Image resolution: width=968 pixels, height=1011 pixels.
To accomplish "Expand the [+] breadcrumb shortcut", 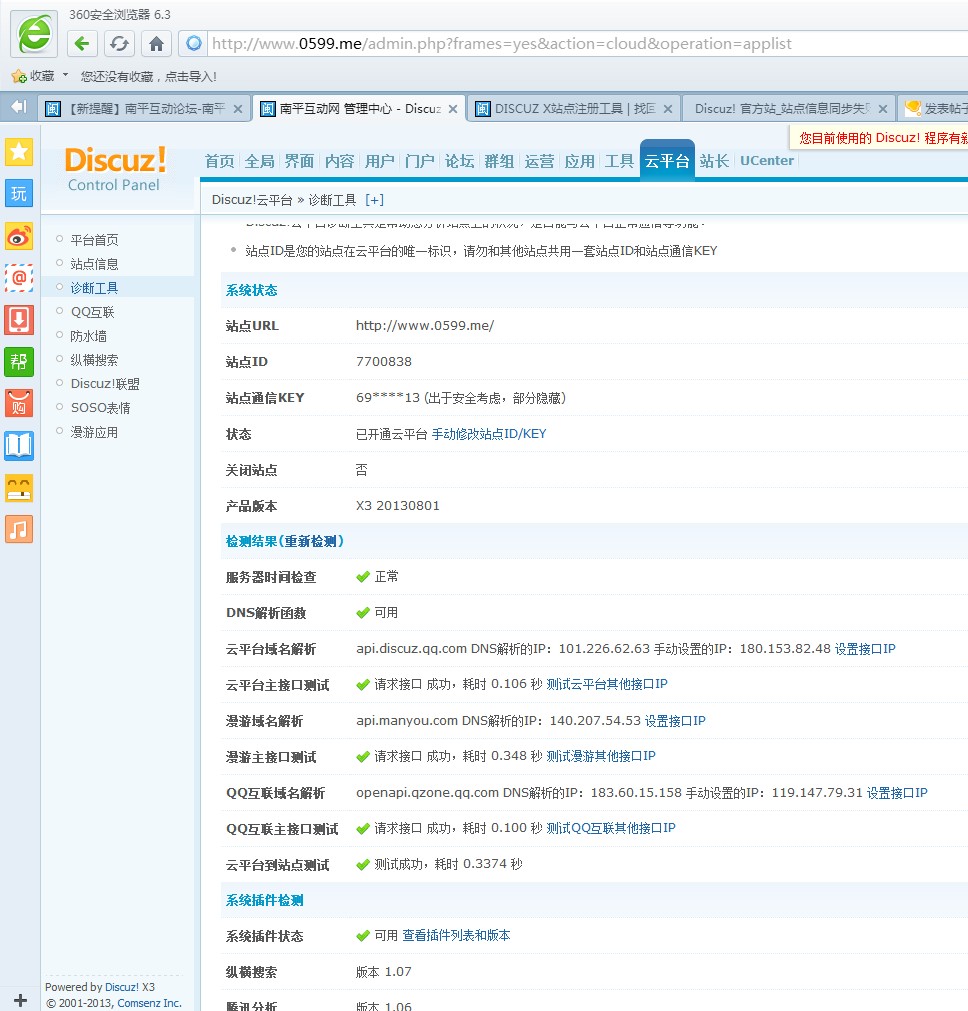I will coord(374,200).
